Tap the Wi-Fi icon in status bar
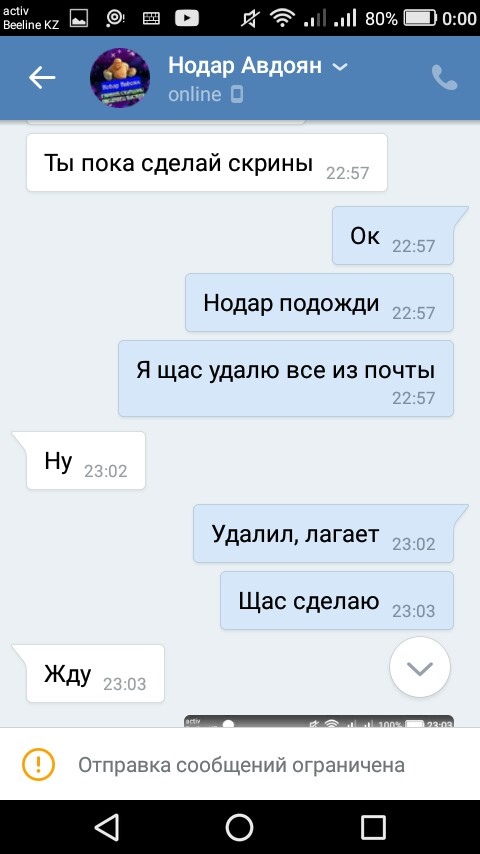Image resolution: width=480 pixels, height=854 pixels. [x=282, y=19]
